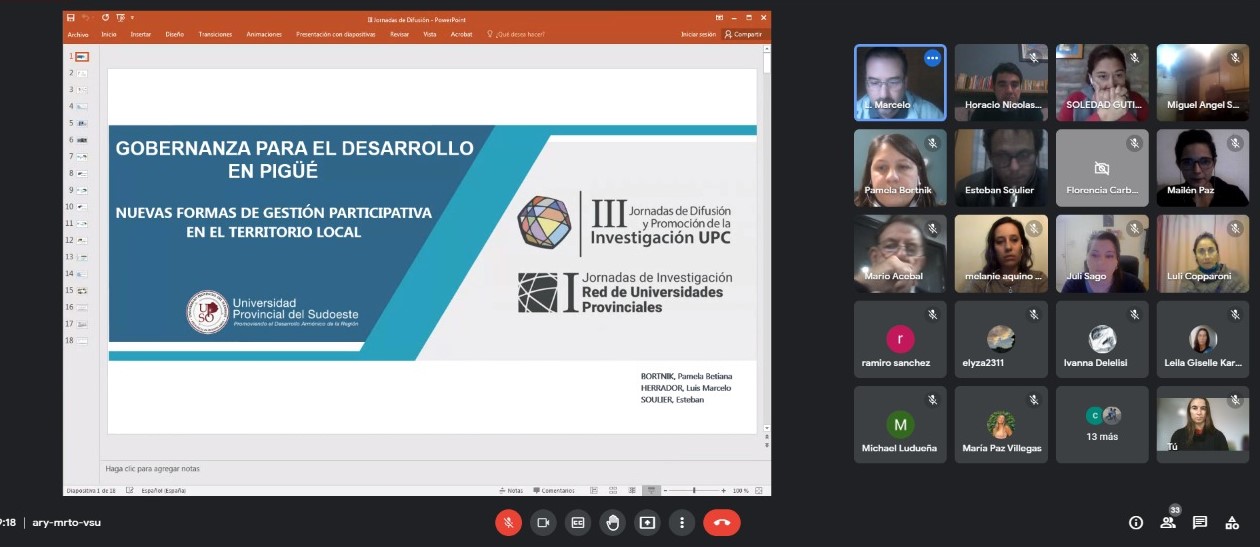1260x547 pixels.
Task: Open ribbon display options icon in title bar
Action: point(720,18)
